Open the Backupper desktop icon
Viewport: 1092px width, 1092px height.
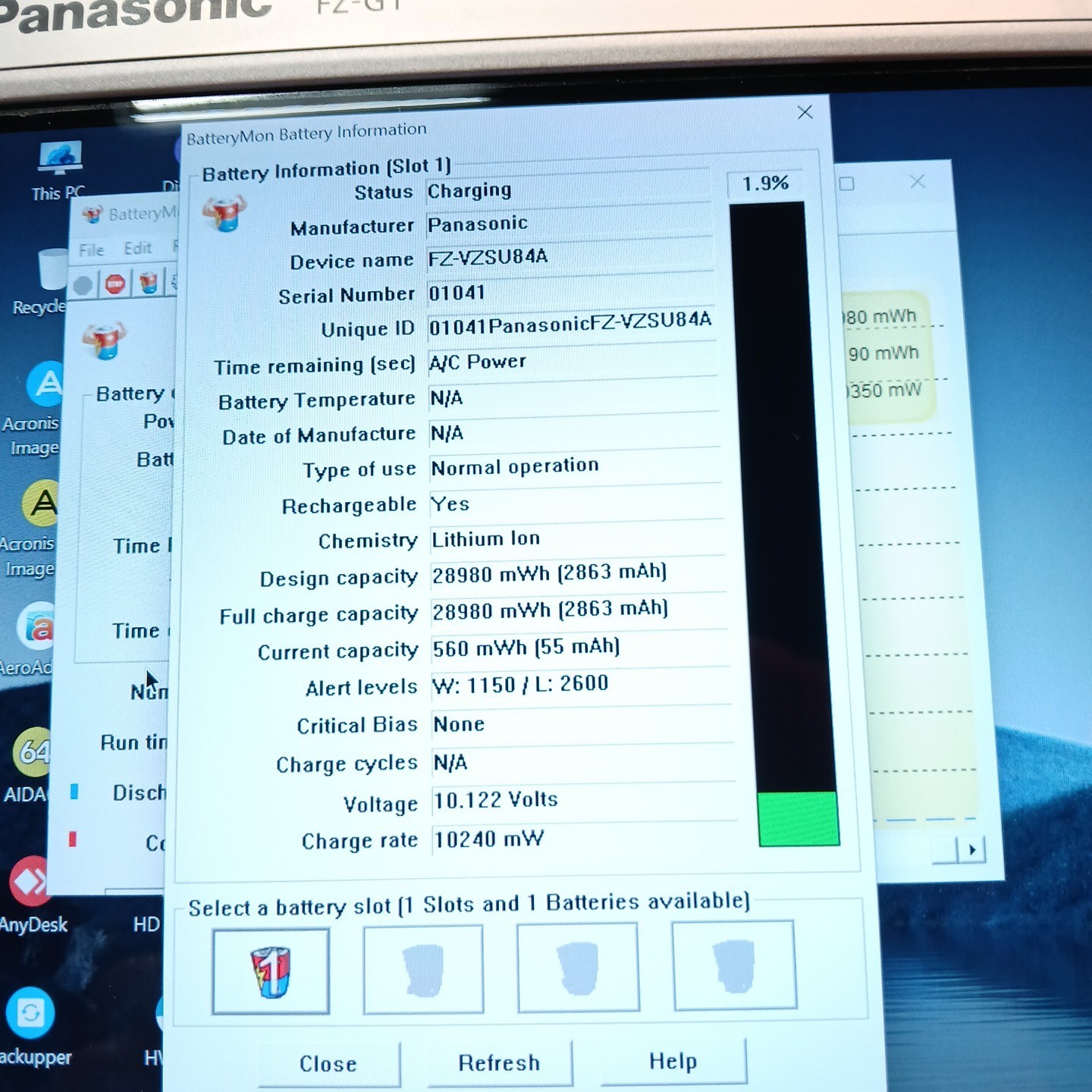point(32,1028)
